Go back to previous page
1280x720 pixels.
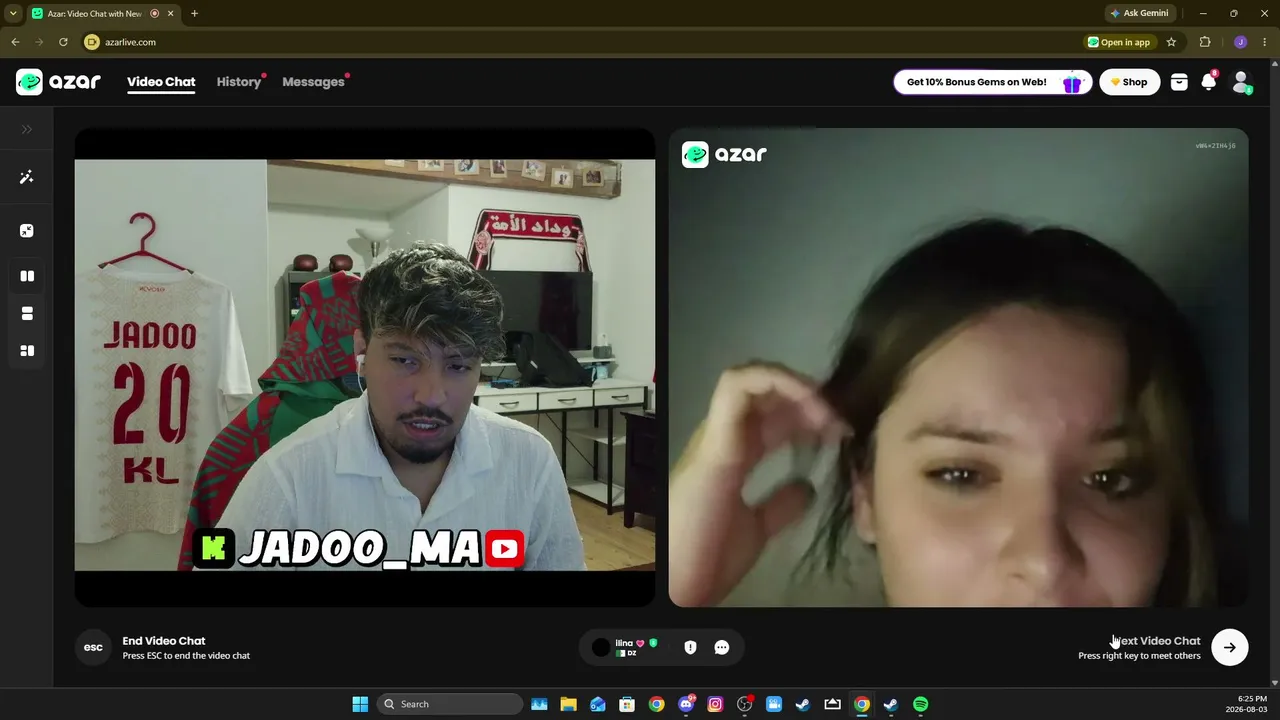[x=15, y=42]
